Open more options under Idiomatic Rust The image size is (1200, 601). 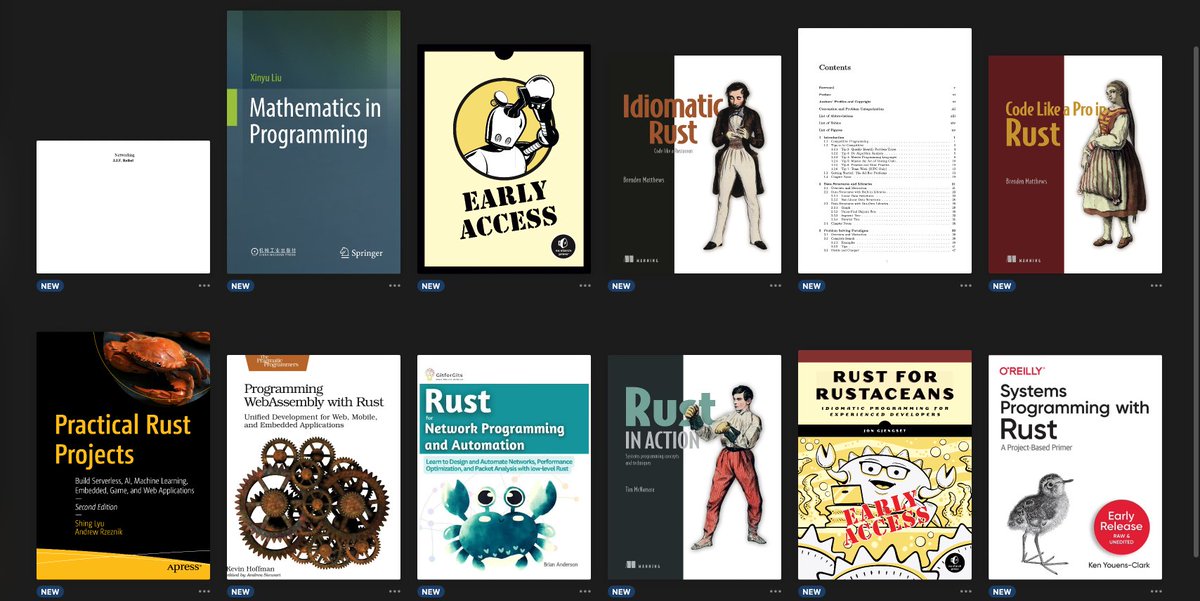pyautogui.click(x=775, y=286)
